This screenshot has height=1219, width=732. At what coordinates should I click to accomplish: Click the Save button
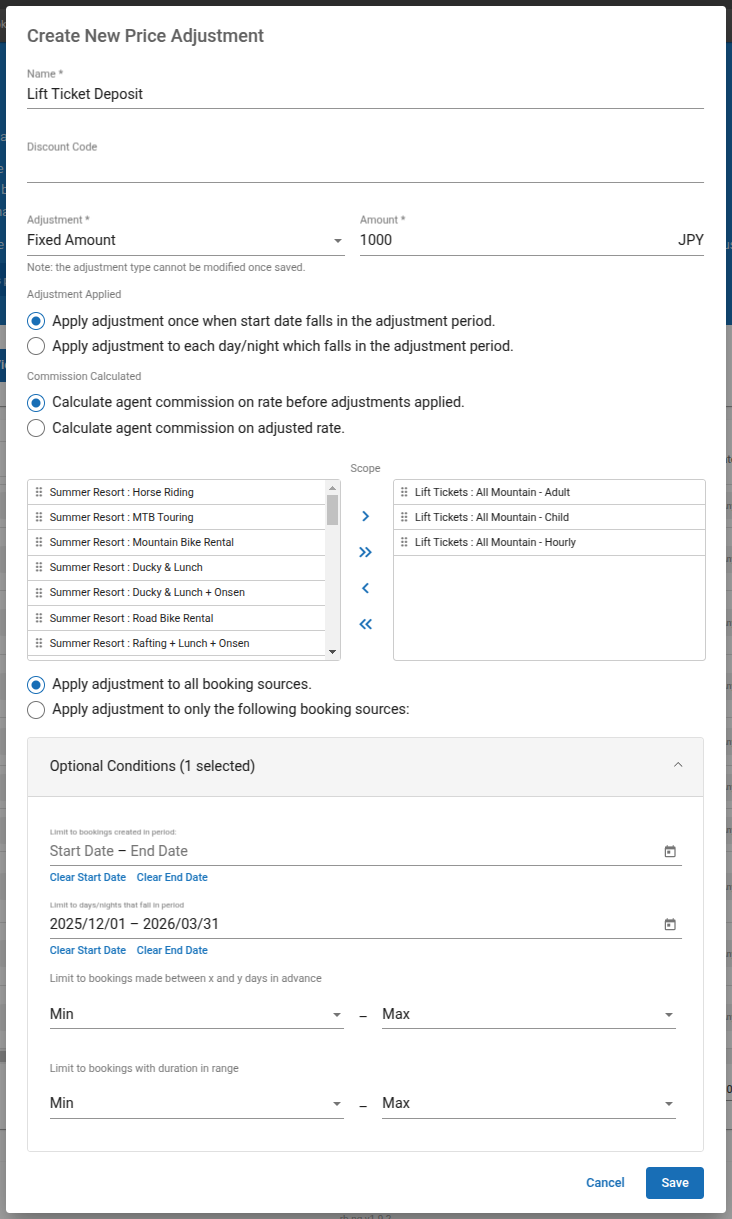[x=674, y=1183]
